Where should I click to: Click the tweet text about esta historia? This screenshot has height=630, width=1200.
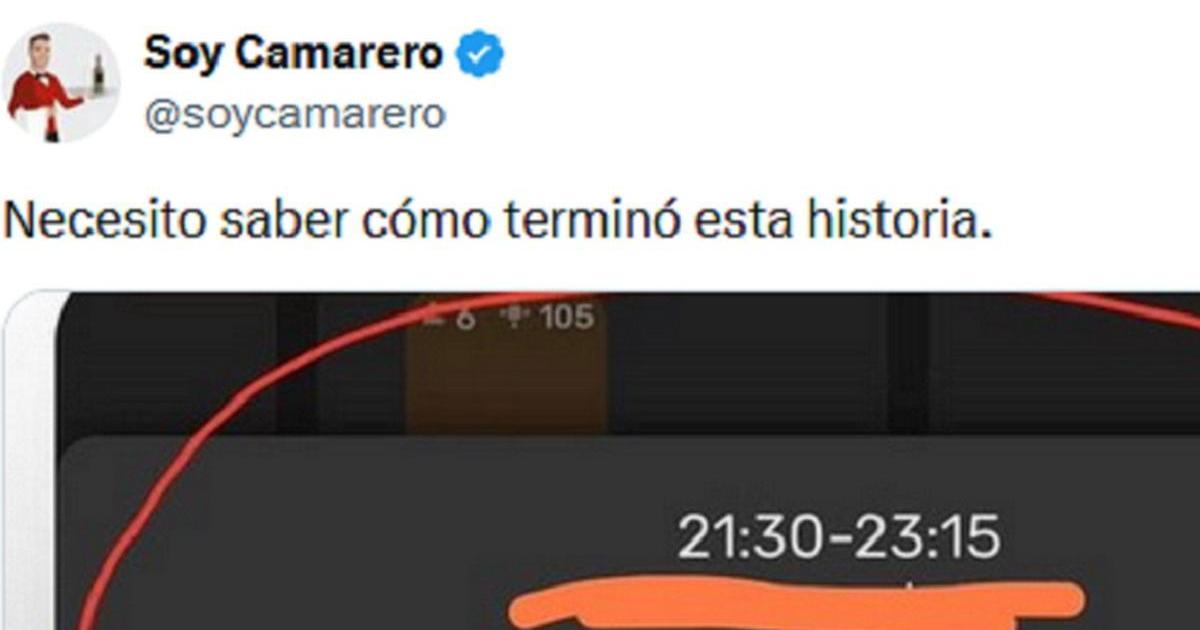pos(497,221)
